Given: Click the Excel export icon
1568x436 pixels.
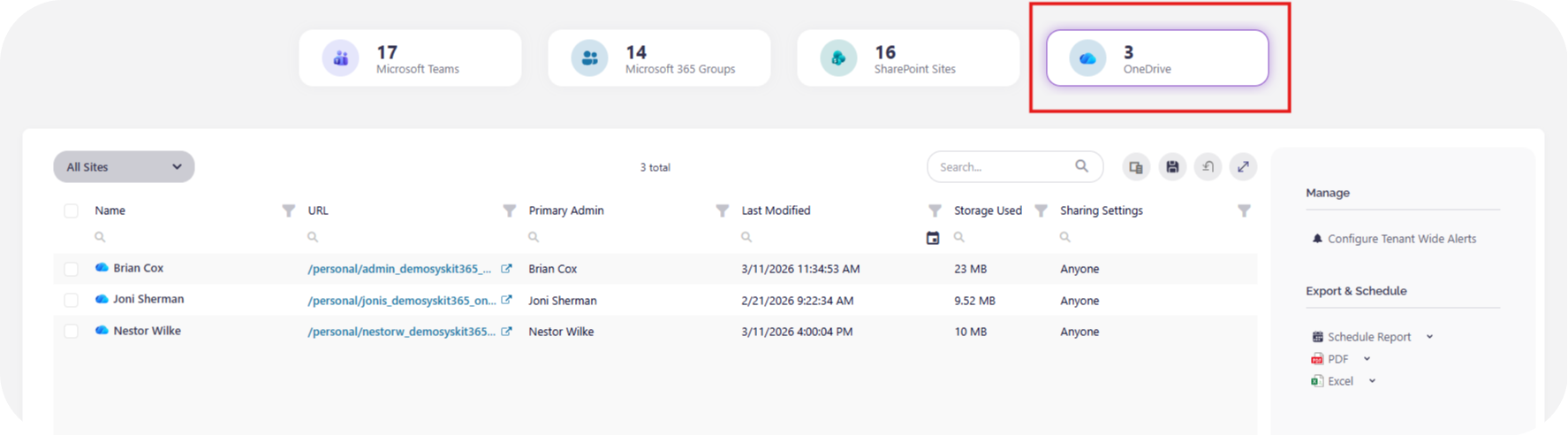Looking at the screenshot, I should point(1317,381).
